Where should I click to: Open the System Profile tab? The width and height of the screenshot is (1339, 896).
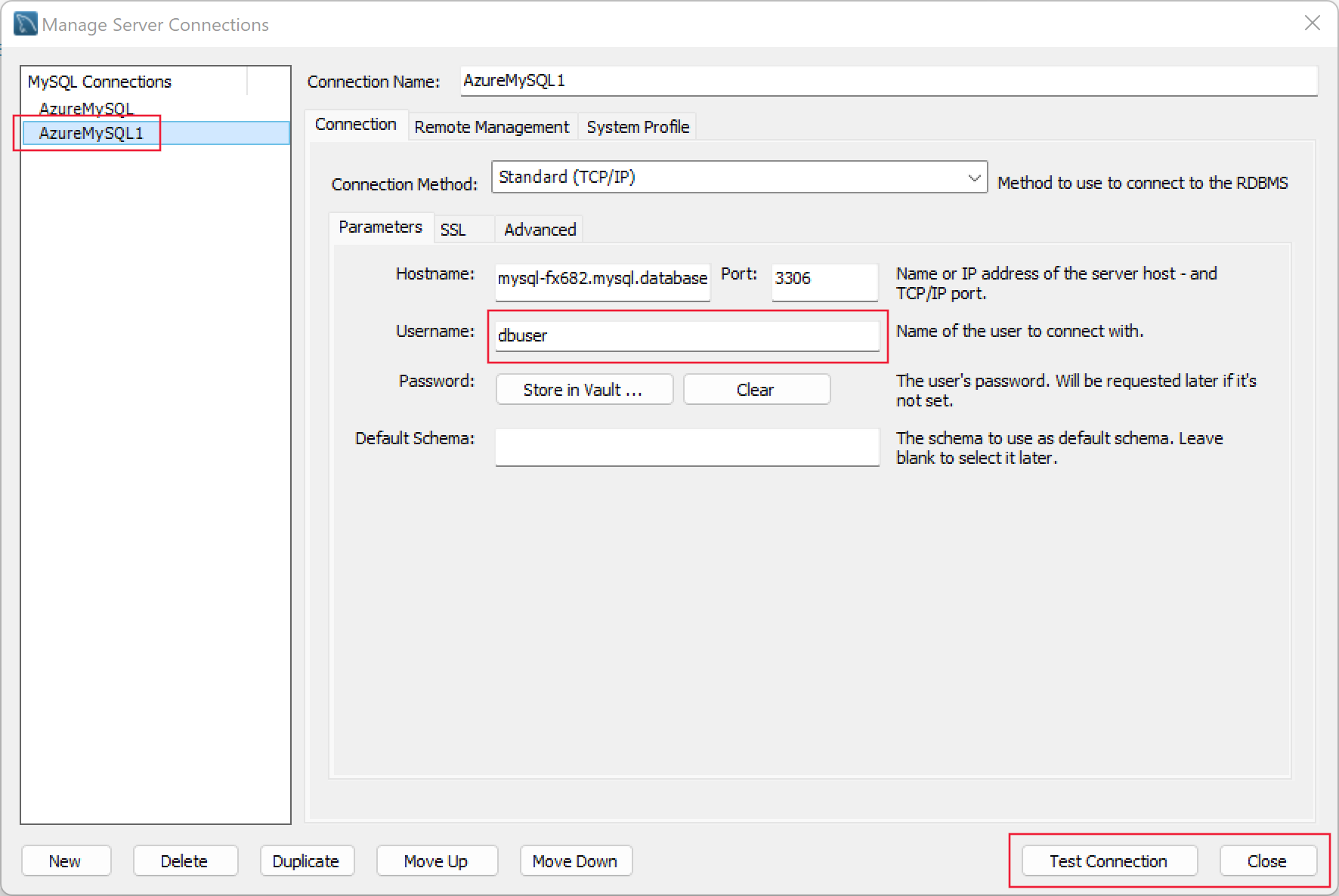pyautogui.click(x=638, y=127)
